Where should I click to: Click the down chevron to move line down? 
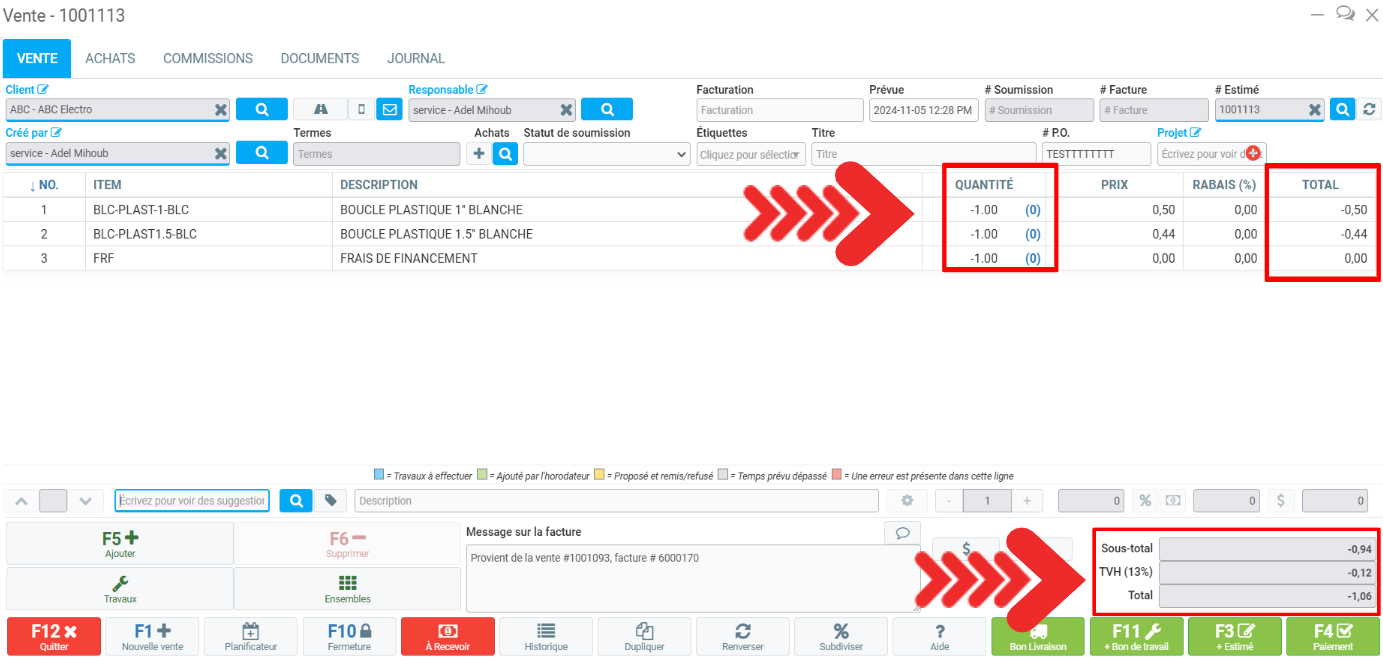[85, 501]
